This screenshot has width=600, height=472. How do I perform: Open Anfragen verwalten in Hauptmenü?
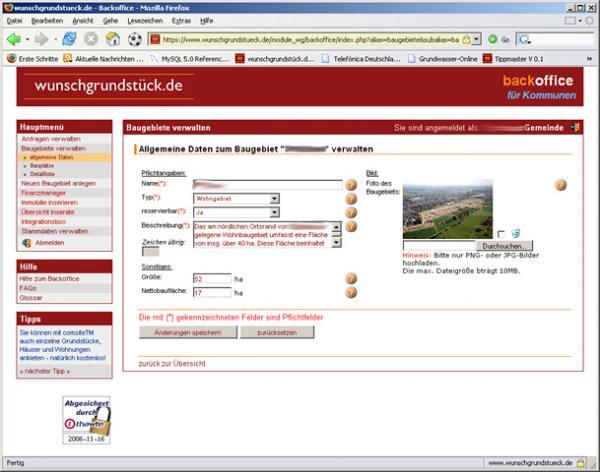click(51, 139)
